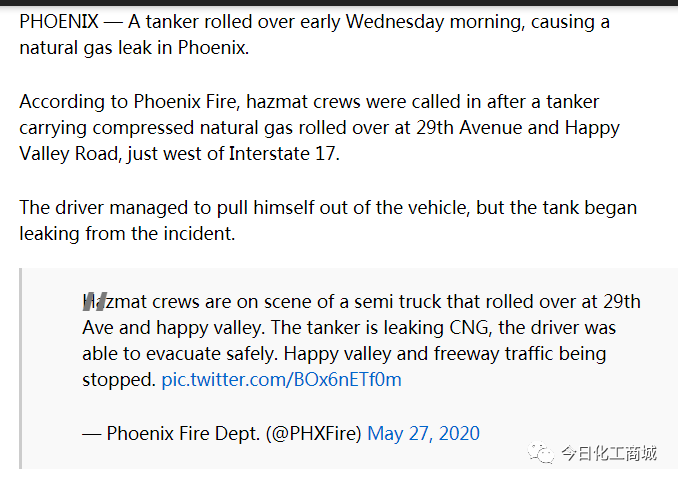Click the 今日化工商城 watermark text
The height and width of the screenshot is (483, 678).
point(609,453)
